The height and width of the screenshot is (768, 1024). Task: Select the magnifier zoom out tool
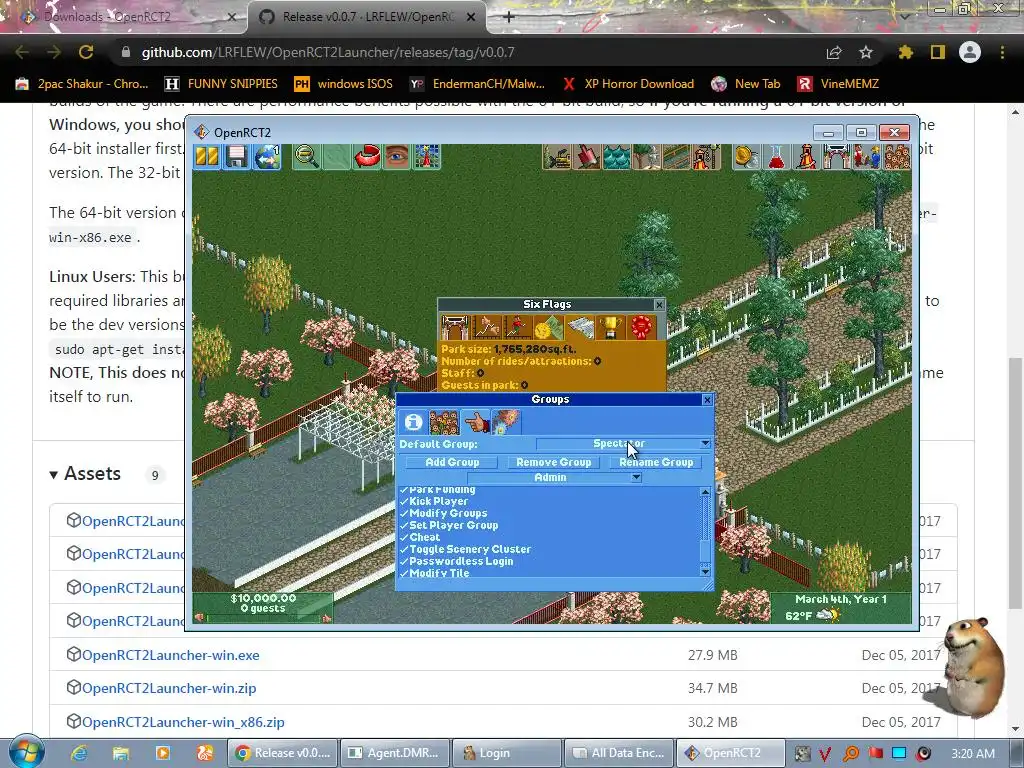coord(306,157)
